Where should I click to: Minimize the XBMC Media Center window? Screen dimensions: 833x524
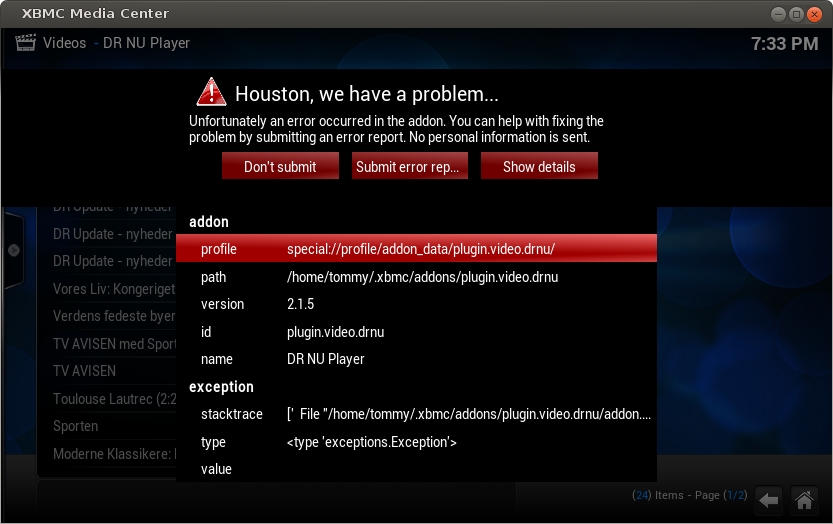778,14
